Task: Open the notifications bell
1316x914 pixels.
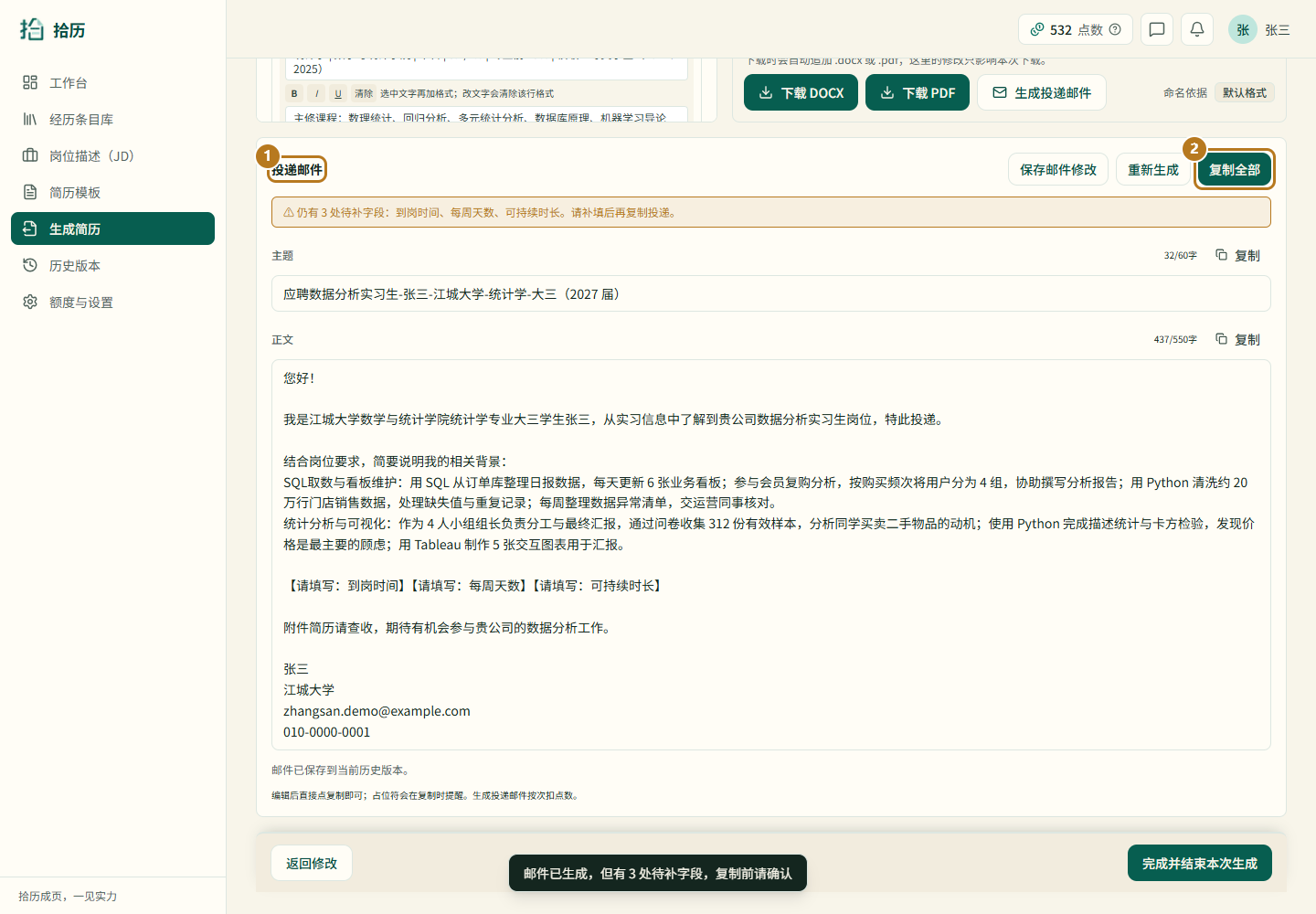Action: 1197,29
